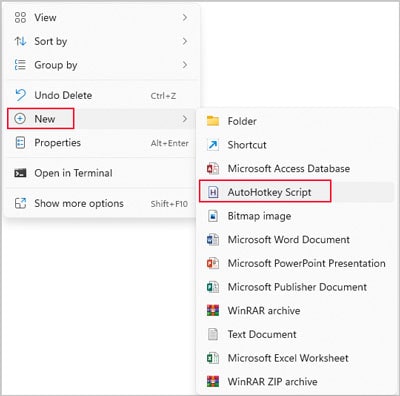Screen dimensions: 400x396
Task: Open the Group by menu entry
Action: 101,65
